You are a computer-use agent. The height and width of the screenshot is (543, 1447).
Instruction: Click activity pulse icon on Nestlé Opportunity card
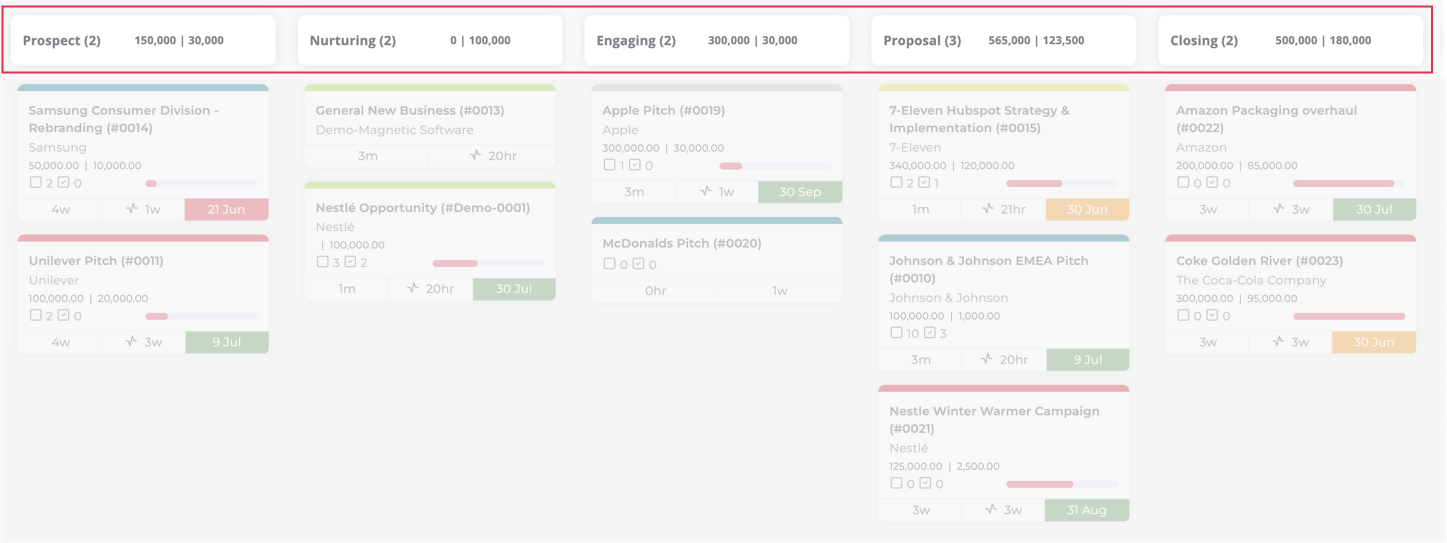tap(413, 289)
